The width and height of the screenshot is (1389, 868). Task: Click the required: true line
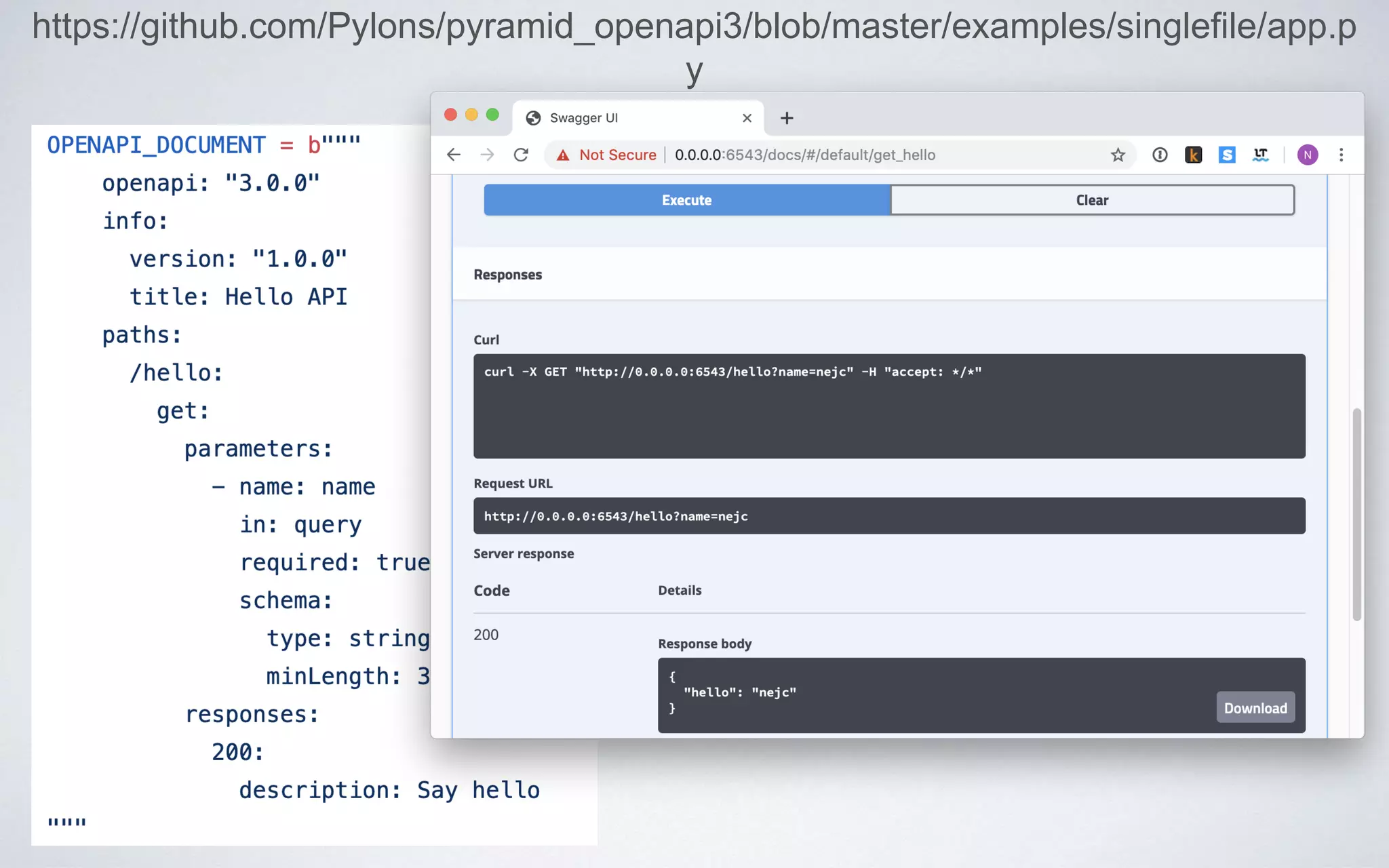click(x=334, y=563)
